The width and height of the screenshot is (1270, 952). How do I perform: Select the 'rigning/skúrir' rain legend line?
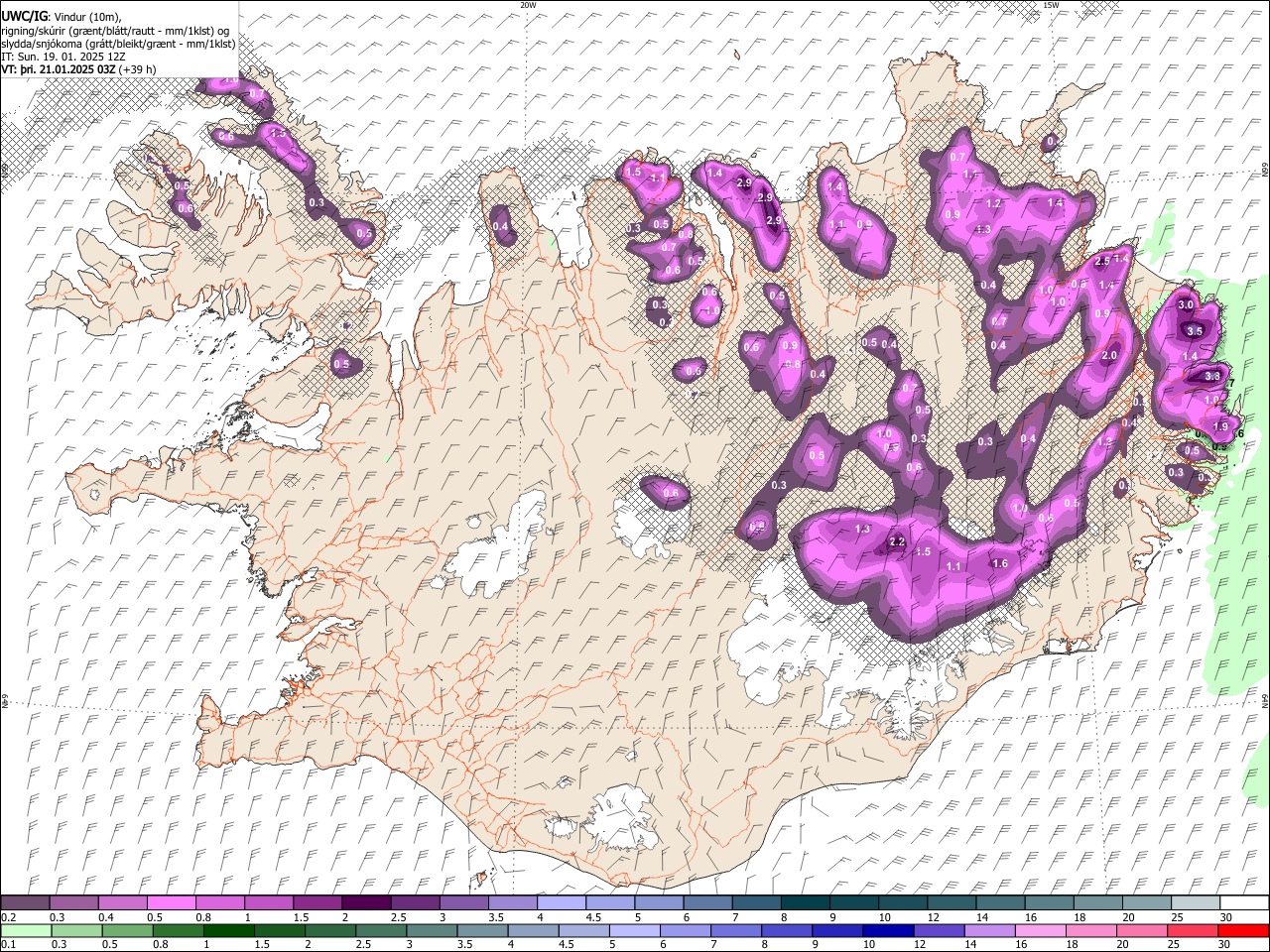(116, 31)
